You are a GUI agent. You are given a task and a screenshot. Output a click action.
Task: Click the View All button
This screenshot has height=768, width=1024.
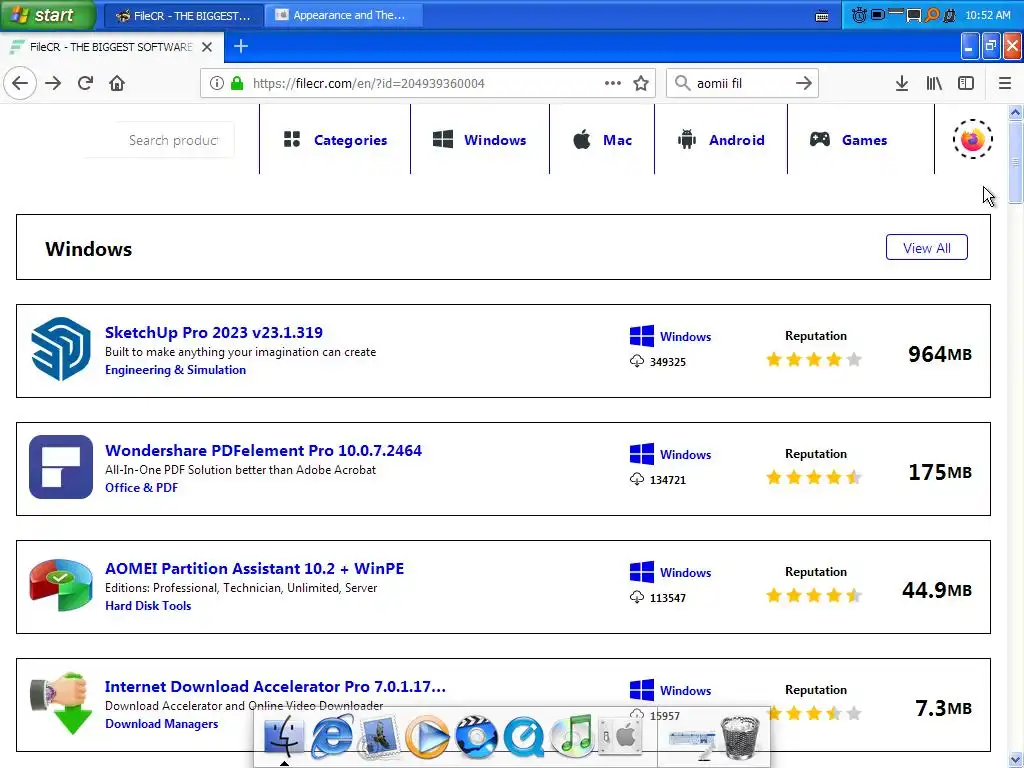point(927,248)
